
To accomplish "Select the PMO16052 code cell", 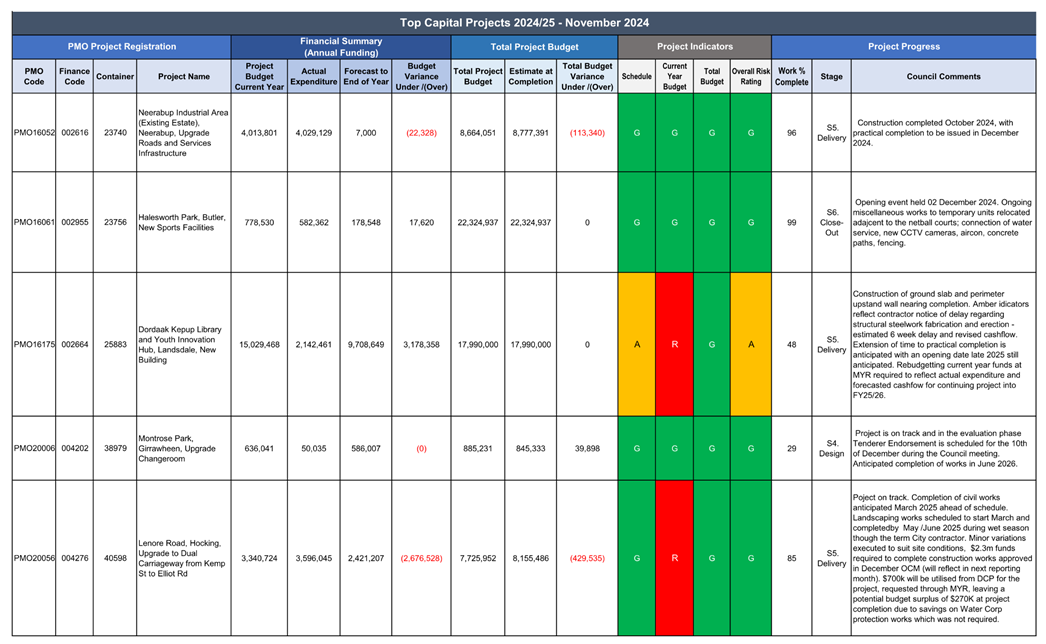I will [34, 132].
